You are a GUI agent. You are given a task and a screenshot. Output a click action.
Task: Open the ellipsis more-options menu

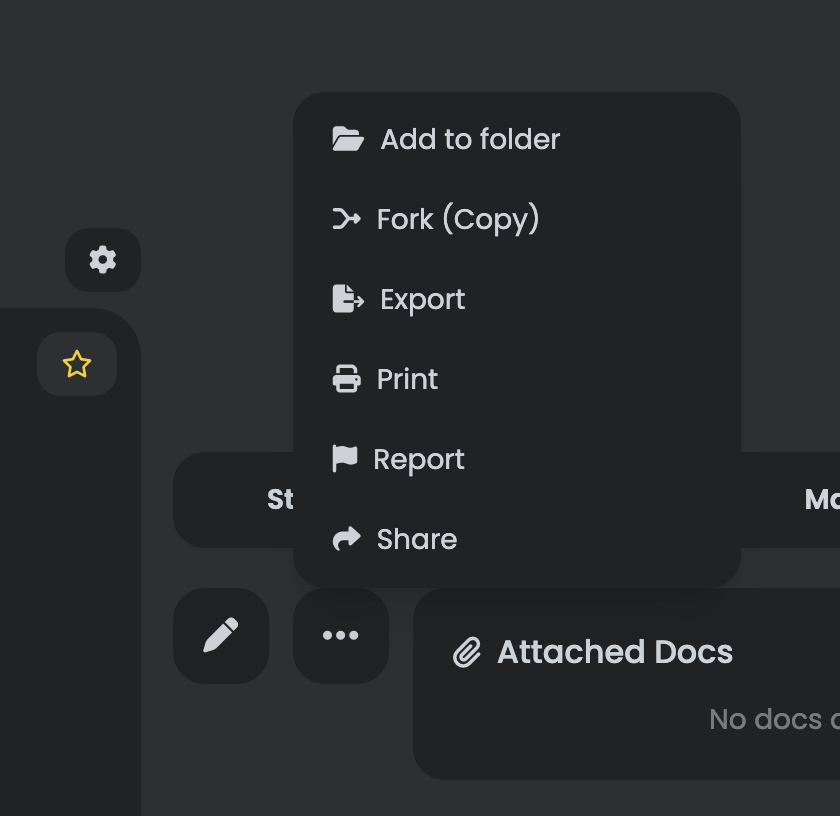340,635
